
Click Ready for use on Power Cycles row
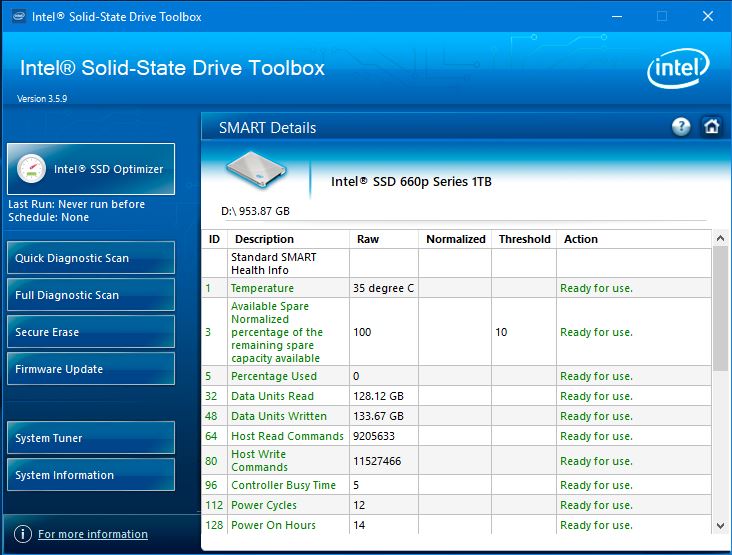click(x=596, y=505)
